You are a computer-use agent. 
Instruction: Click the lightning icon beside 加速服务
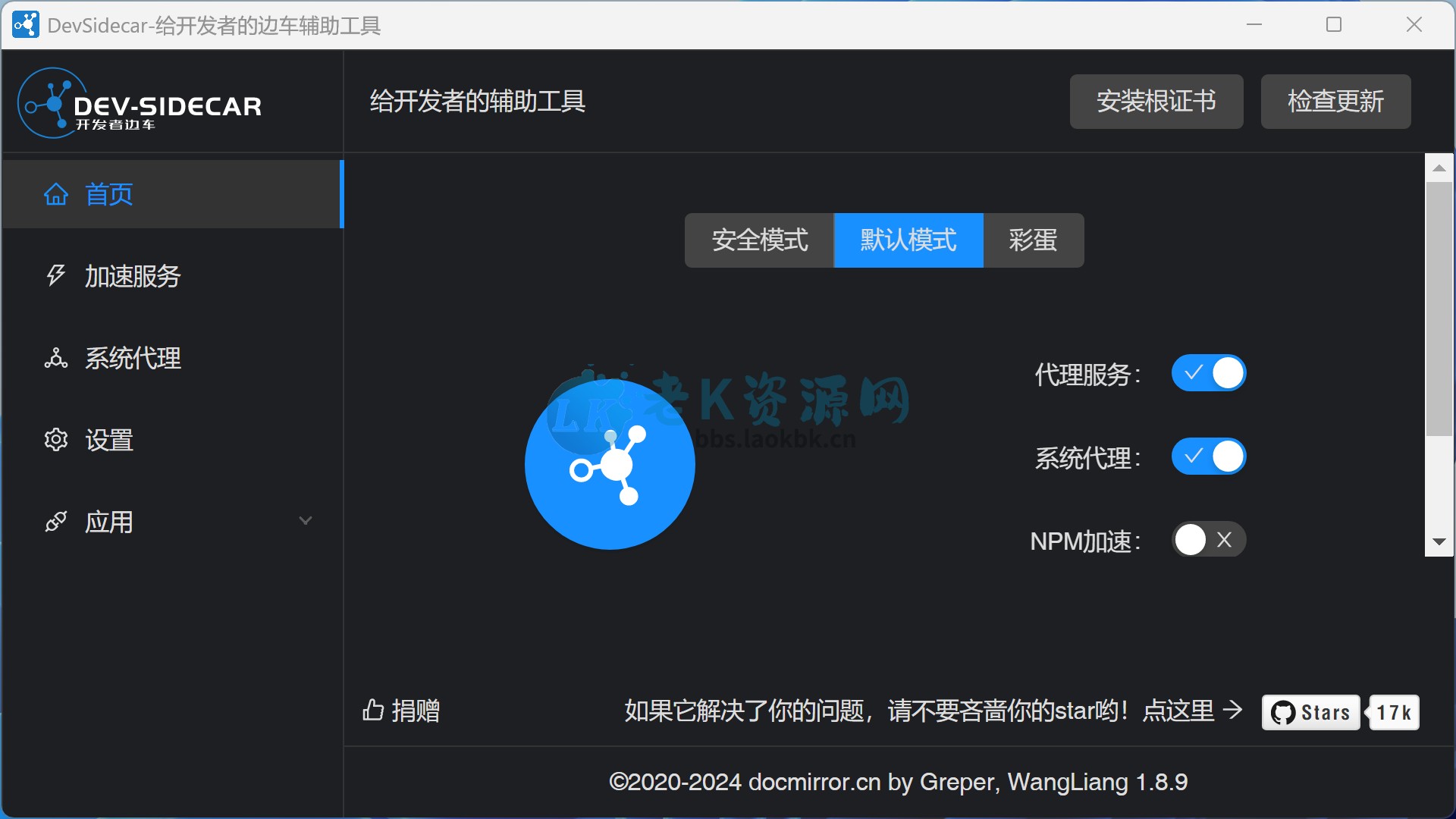55,275
